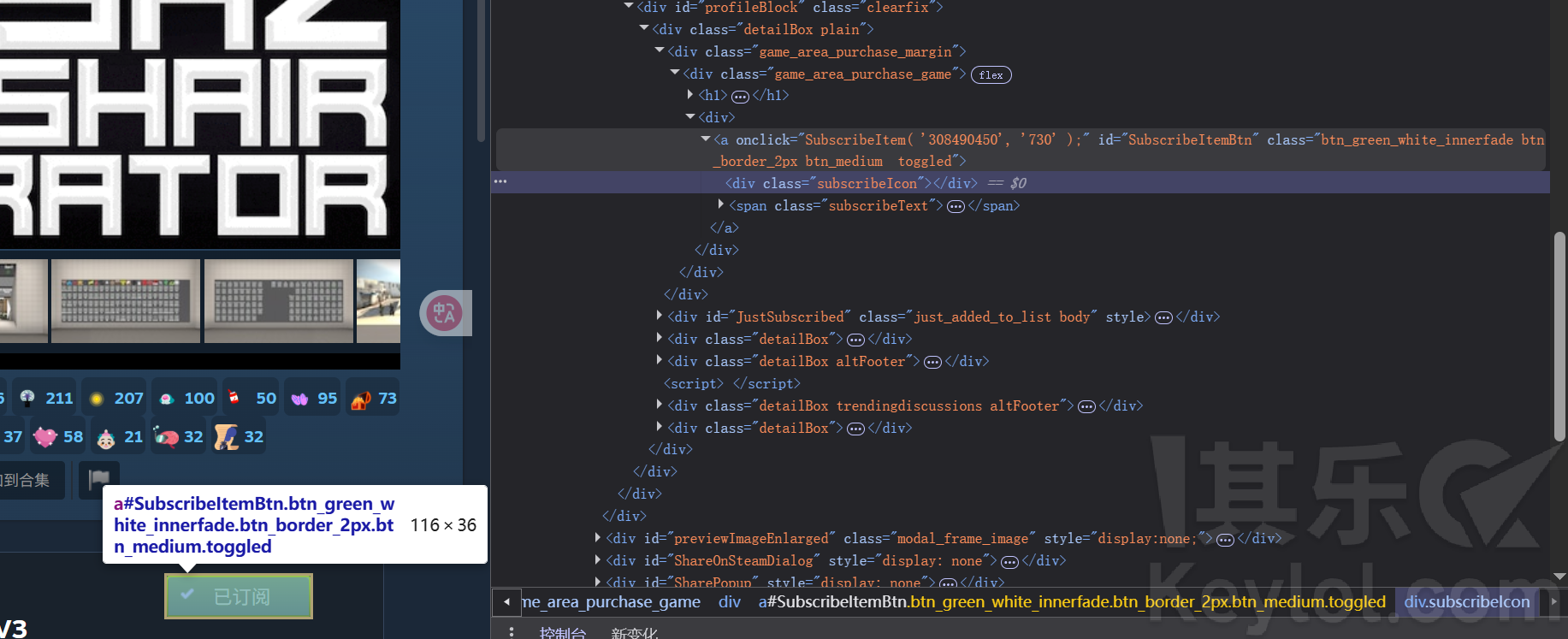Toggle the green 已订阅 subscribed button
The height and width of the screenshot is (639, 1568).
pos(239,596)
